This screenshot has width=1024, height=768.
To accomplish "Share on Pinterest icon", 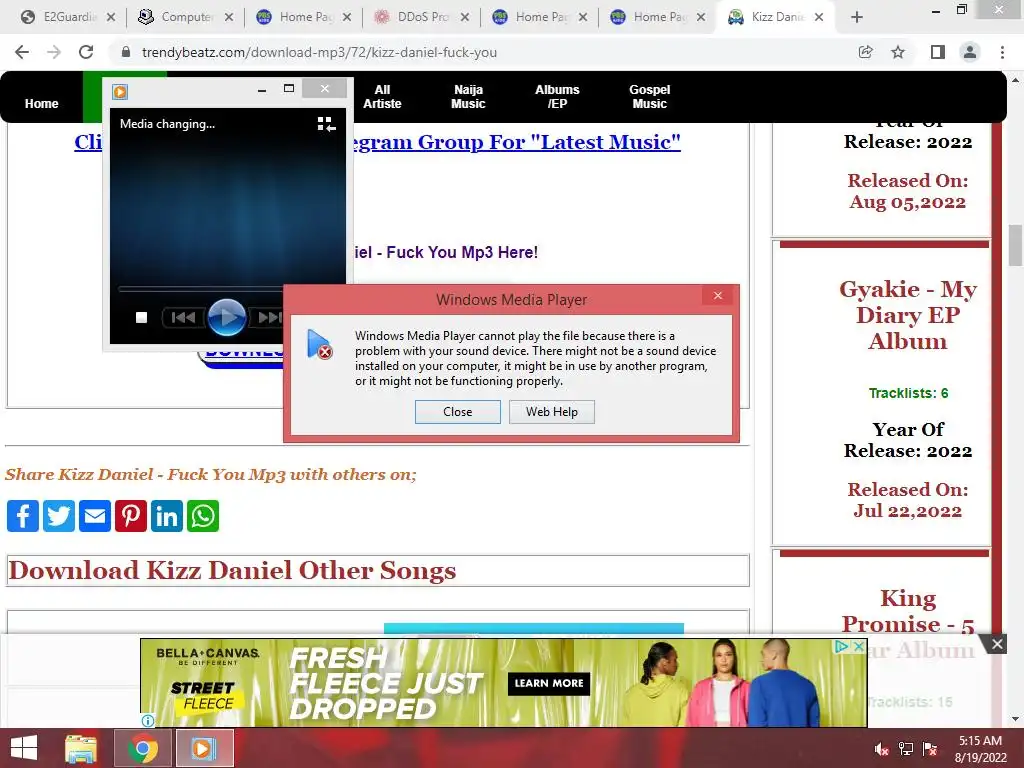I will coord(131,516).
